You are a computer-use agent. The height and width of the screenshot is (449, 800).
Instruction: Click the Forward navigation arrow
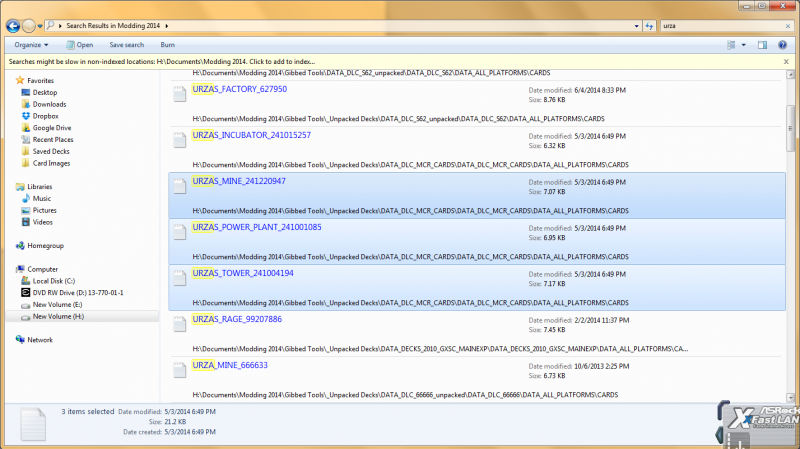(29, 26)
